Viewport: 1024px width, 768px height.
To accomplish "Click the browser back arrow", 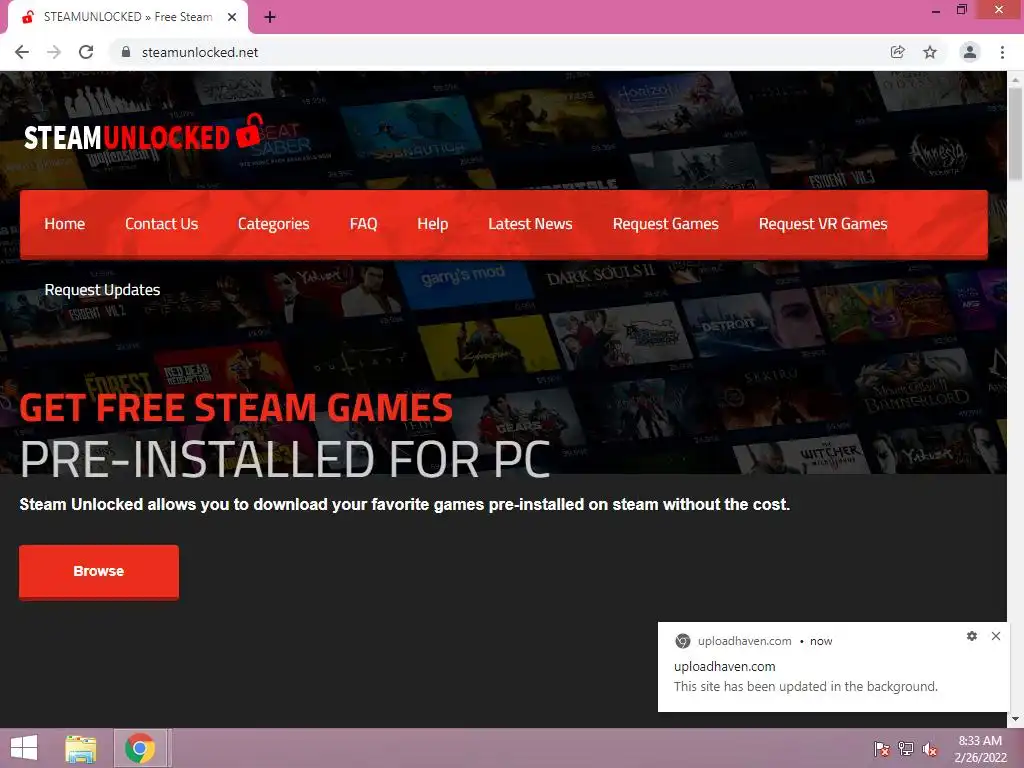I will tap(22, 52).
